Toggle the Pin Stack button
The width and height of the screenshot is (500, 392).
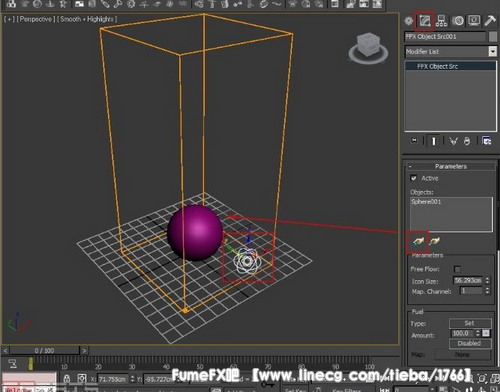click(x=414, y=141)
